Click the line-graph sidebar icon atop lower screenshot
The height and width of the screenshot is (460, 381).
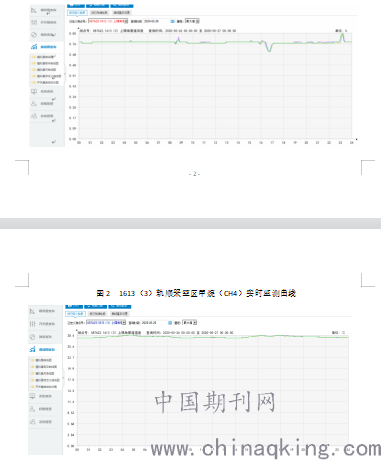coord(32,311)
